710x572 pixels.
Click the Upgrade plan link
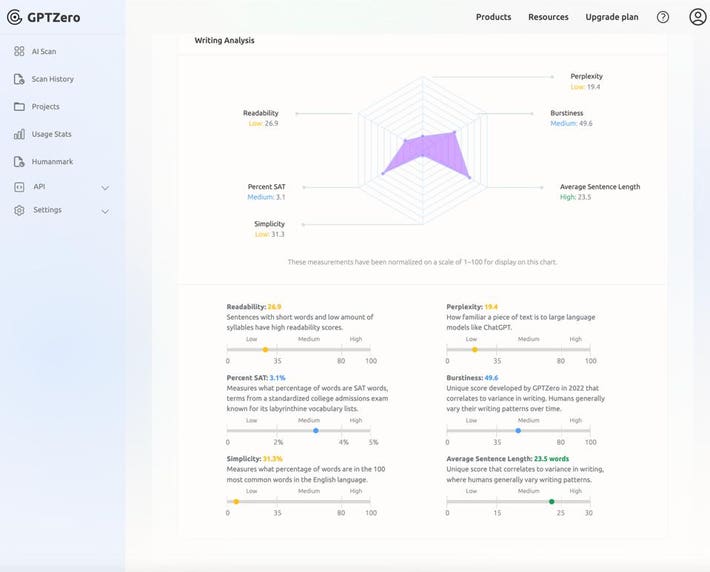[x=611, y=17]
